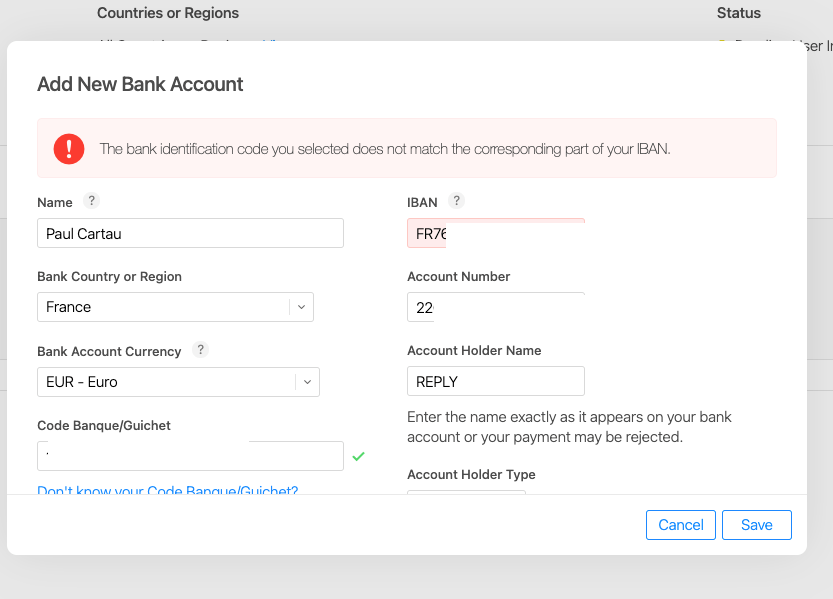This screenshot has height=599, width=833.
Task: Click the green checkmark beside Code Banque/Guichet
Action: 358,456
